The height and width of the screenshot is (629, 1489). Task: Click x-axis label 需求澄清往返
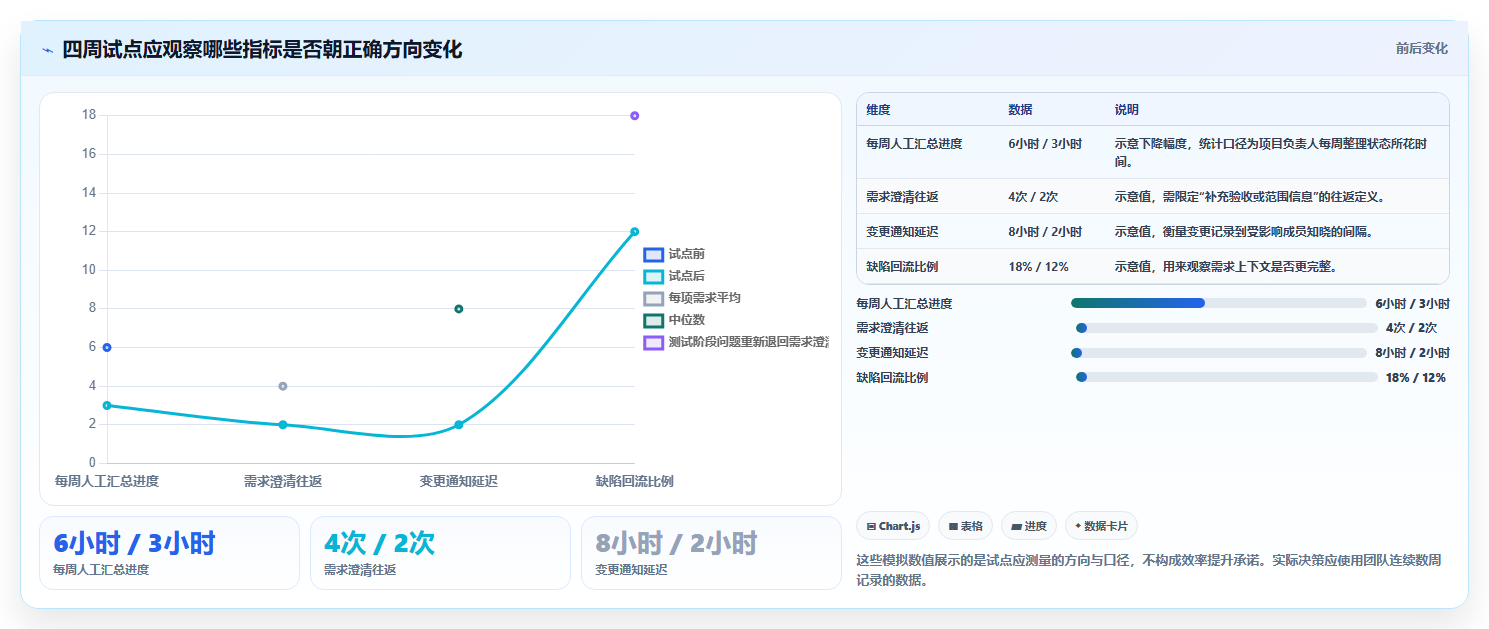click(x=283, y=481)
